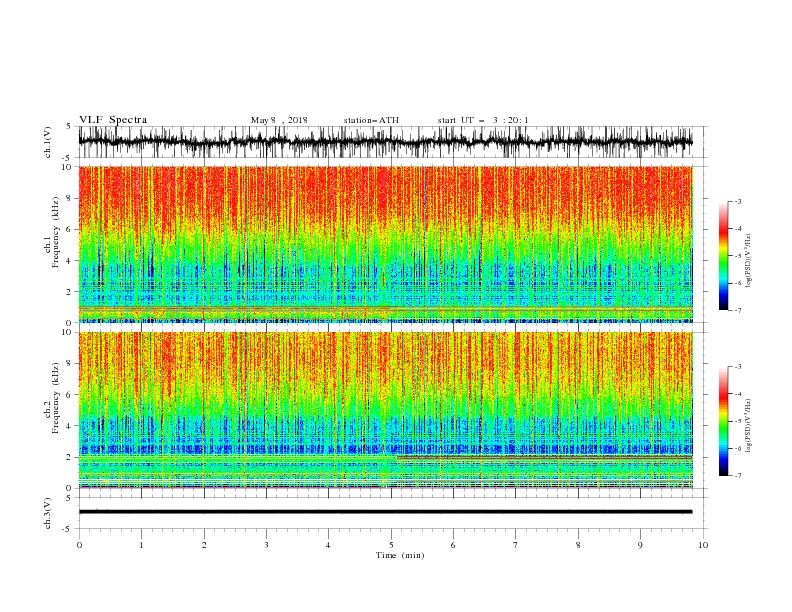Click the "Time (min)" x-axis label
Screen dimensions: 792x612
(x=400, y=555)
